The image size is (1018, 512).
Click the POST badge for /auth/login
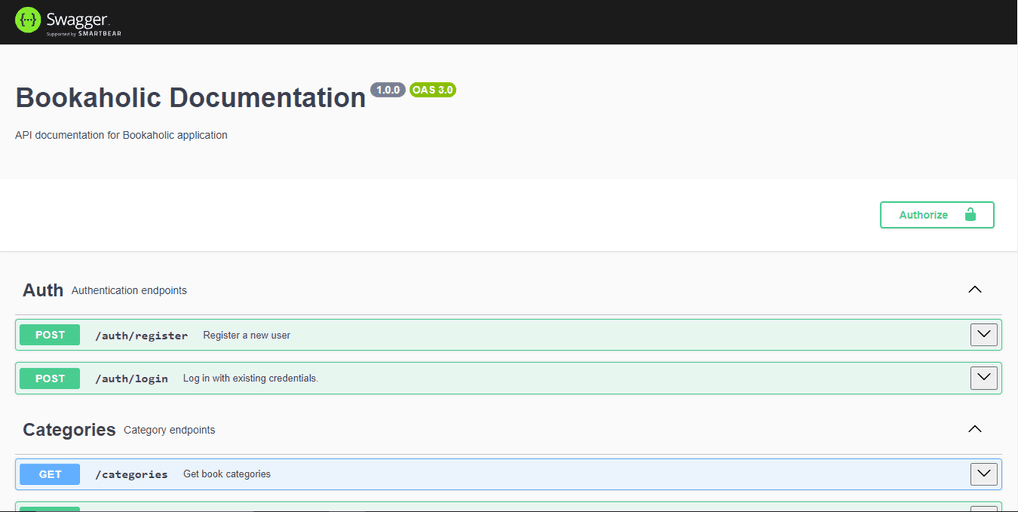coord(50,378)
